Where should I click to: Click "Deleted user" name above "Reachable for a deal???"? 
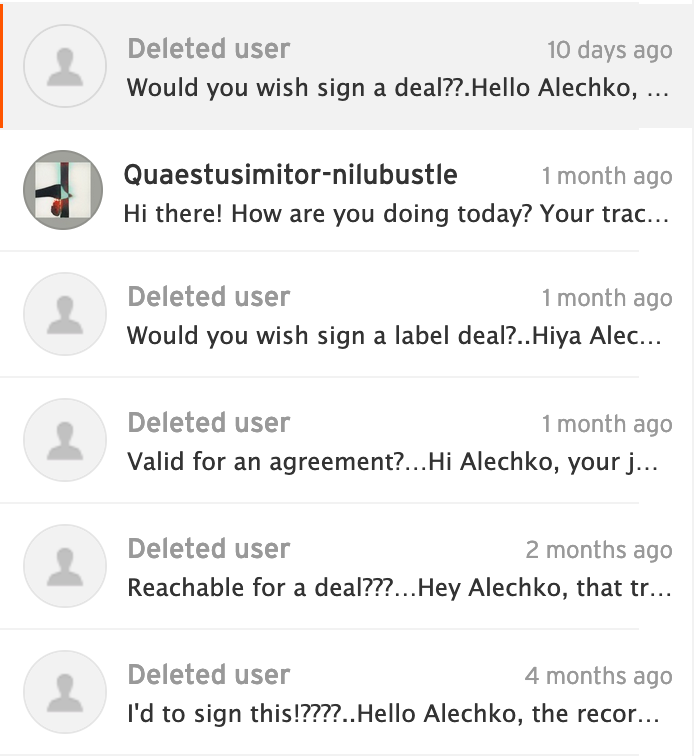208,549
